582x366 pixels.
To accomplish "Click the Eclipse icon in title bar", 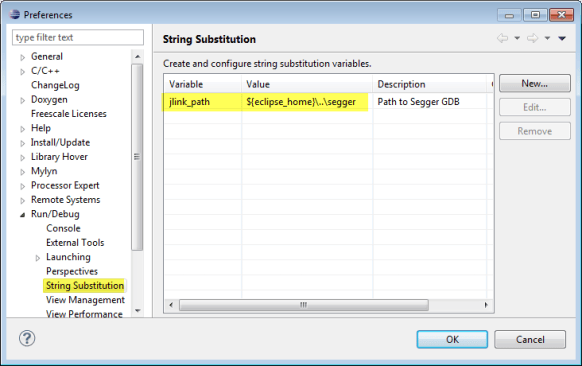I will (15, 14).
